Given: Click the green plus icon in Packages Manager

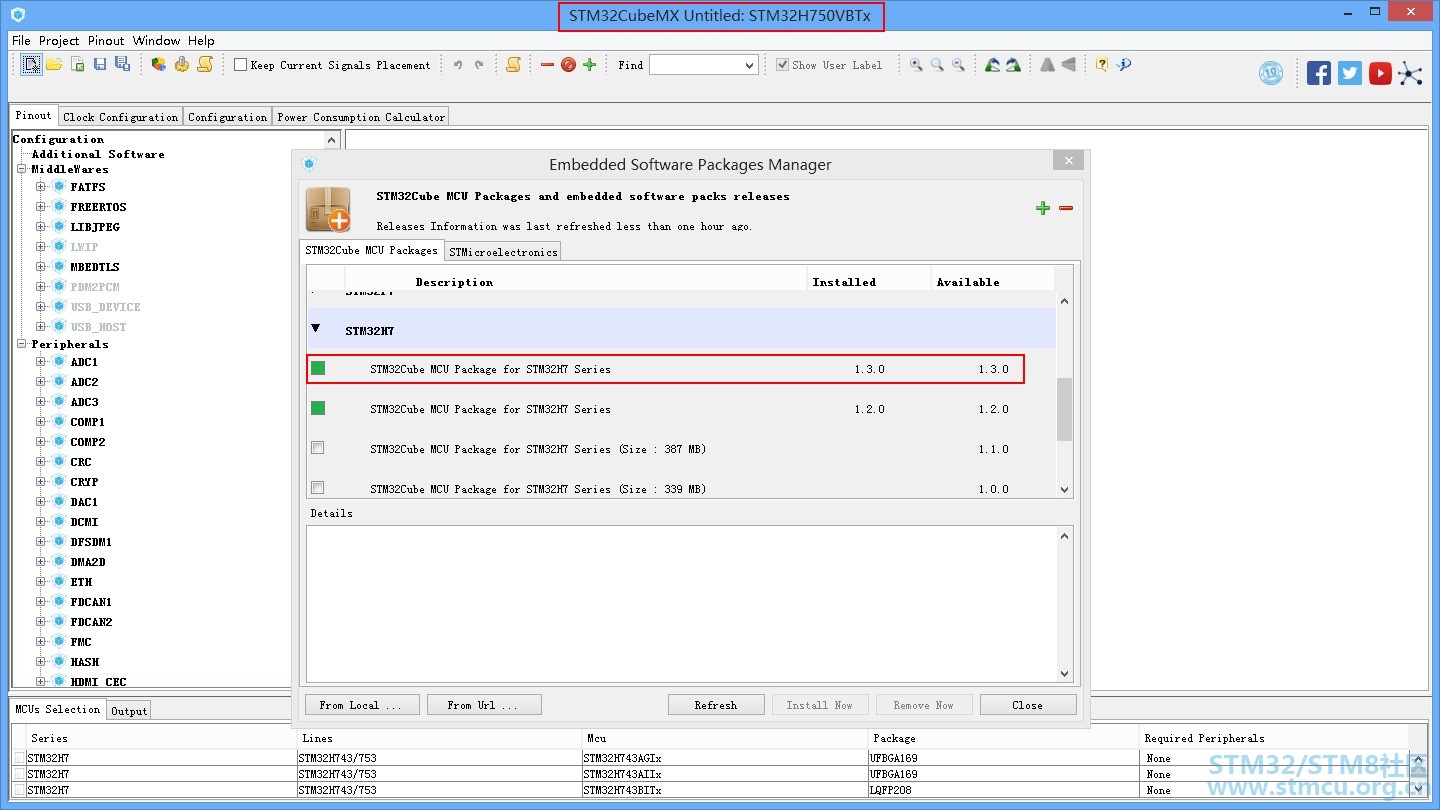Looking at the screenshot, I should coord(1043,208).
